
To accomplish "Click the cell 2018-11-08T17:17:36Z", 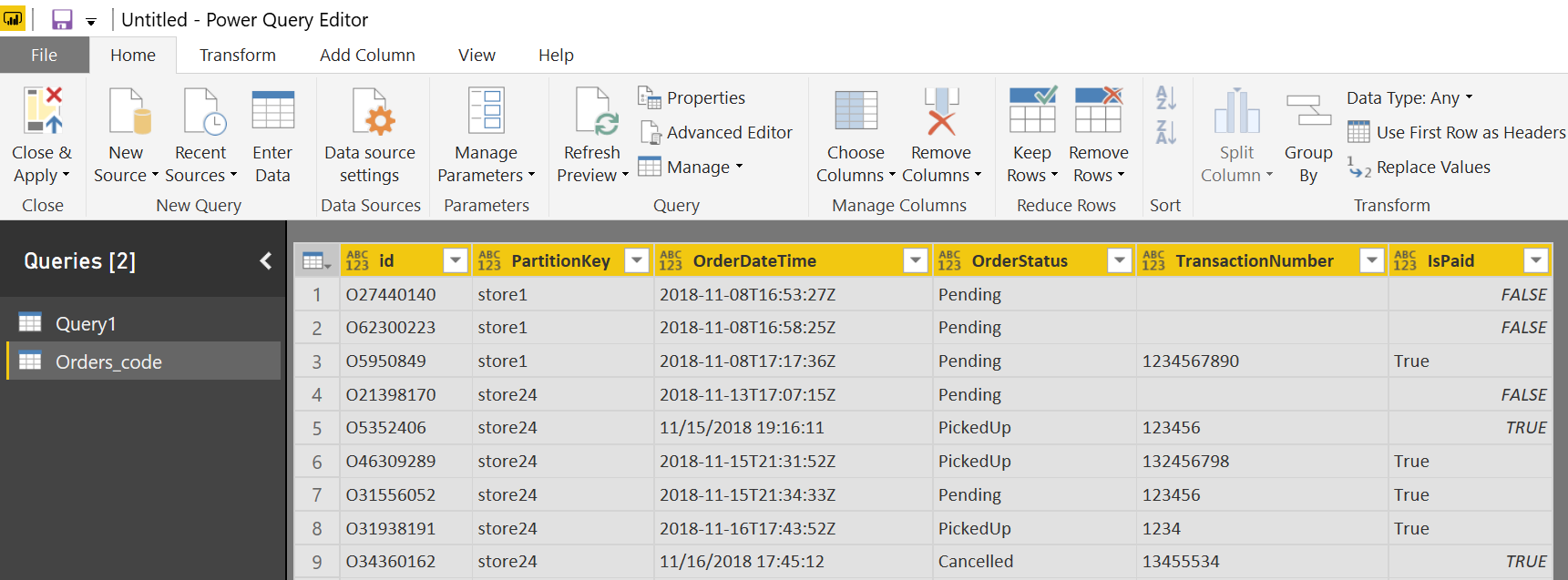I will coord(794,361).
